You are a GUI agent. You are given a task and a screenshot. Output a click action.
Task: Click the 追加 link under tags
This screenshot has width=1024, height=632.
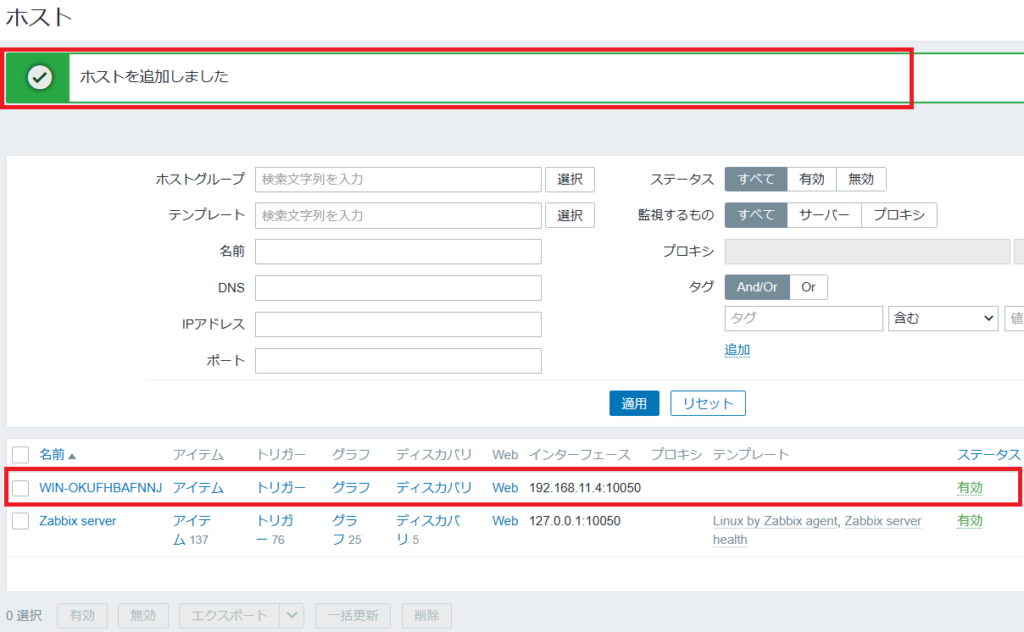coord(737,349)
